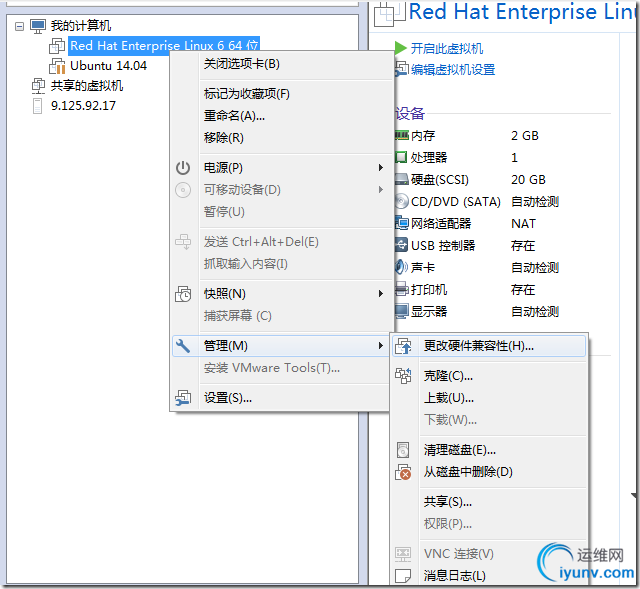Click the Red Hat Enterprise Linux tab title
Viewport: 640px width, 589px height.
pyautogui.click(x=522, y=11)
